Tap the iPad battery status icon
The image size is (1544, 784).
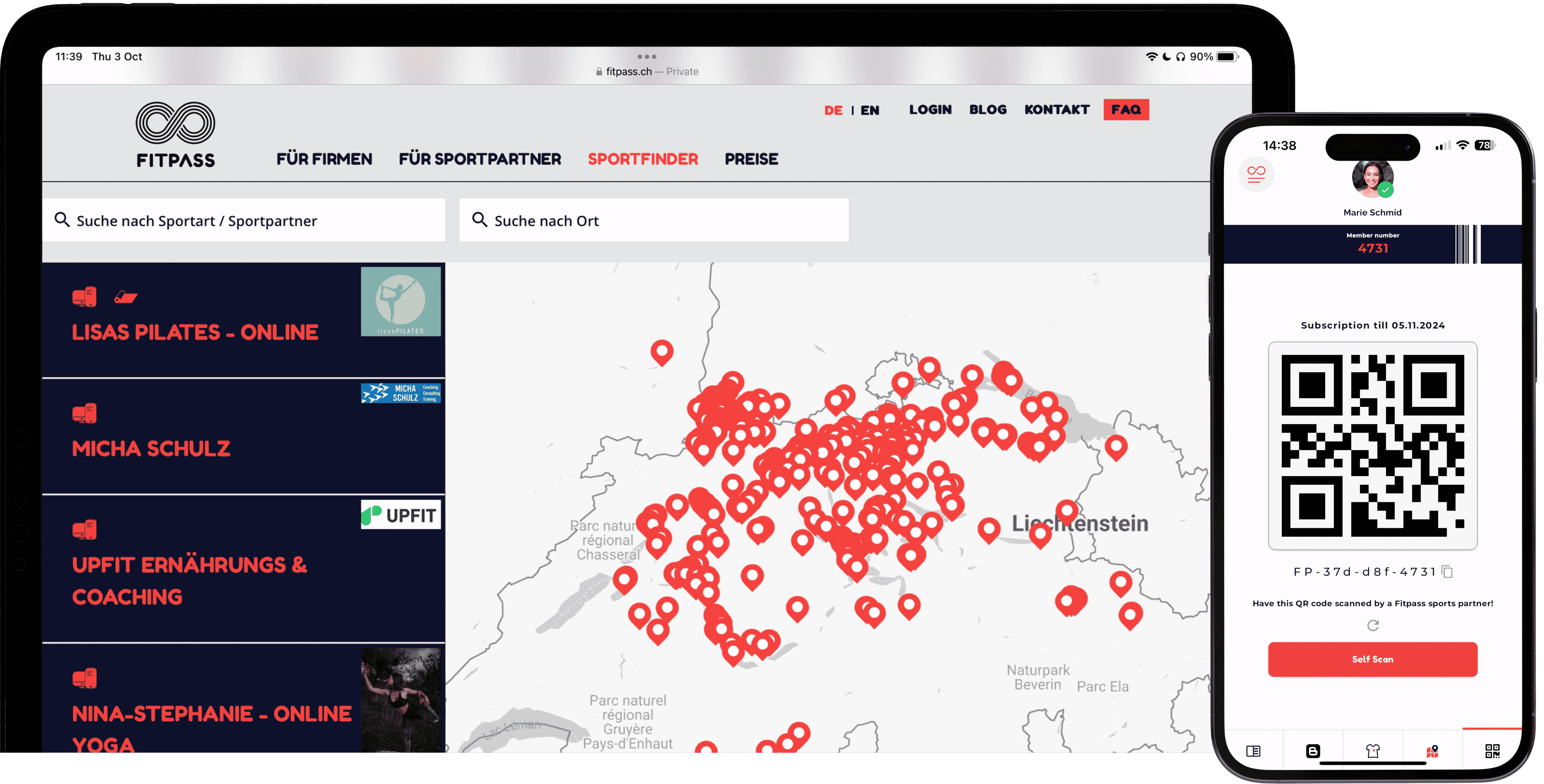[x=1228, y=56]
